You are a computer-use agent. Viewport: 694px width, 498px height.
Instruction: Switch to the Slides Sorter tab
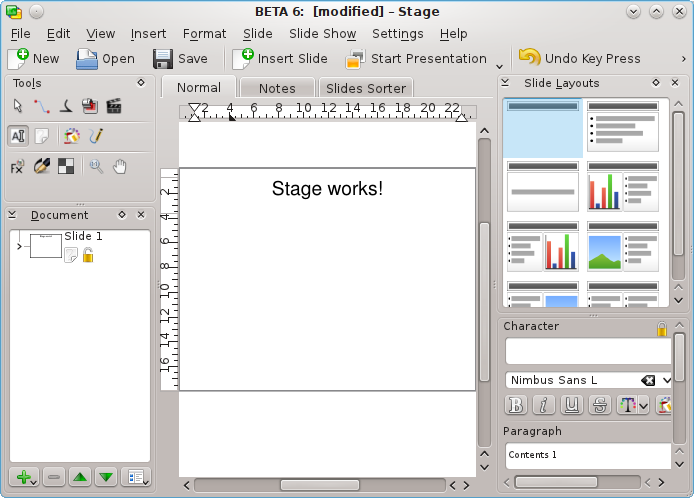tap(366, 88)
